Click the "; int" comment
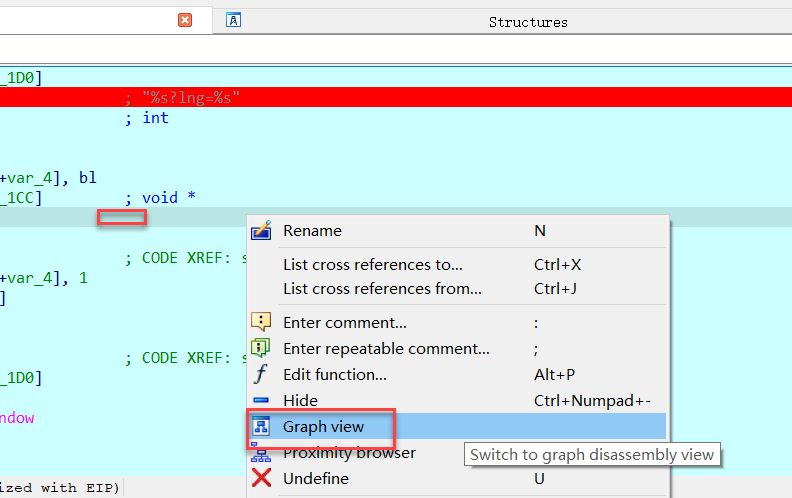 pyautogui.click(x=147, y=118)
